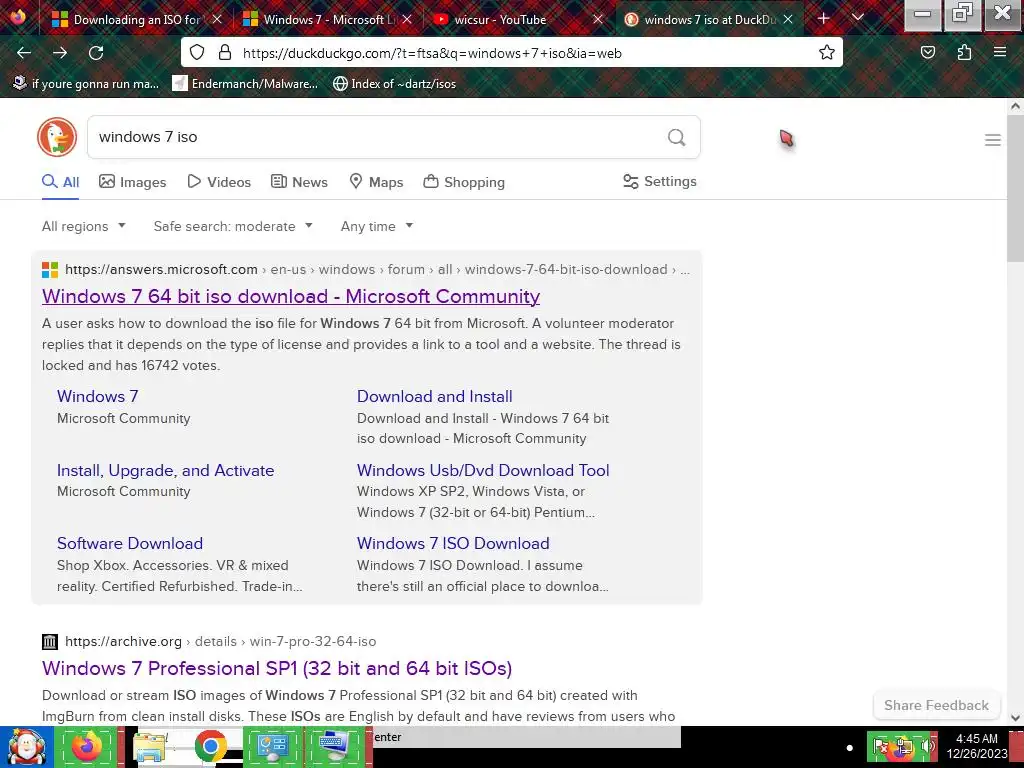Open 'Windows 7 64 bit iso download' result
This screenshot has height=768, width=1024.
[x=291, y=296]
